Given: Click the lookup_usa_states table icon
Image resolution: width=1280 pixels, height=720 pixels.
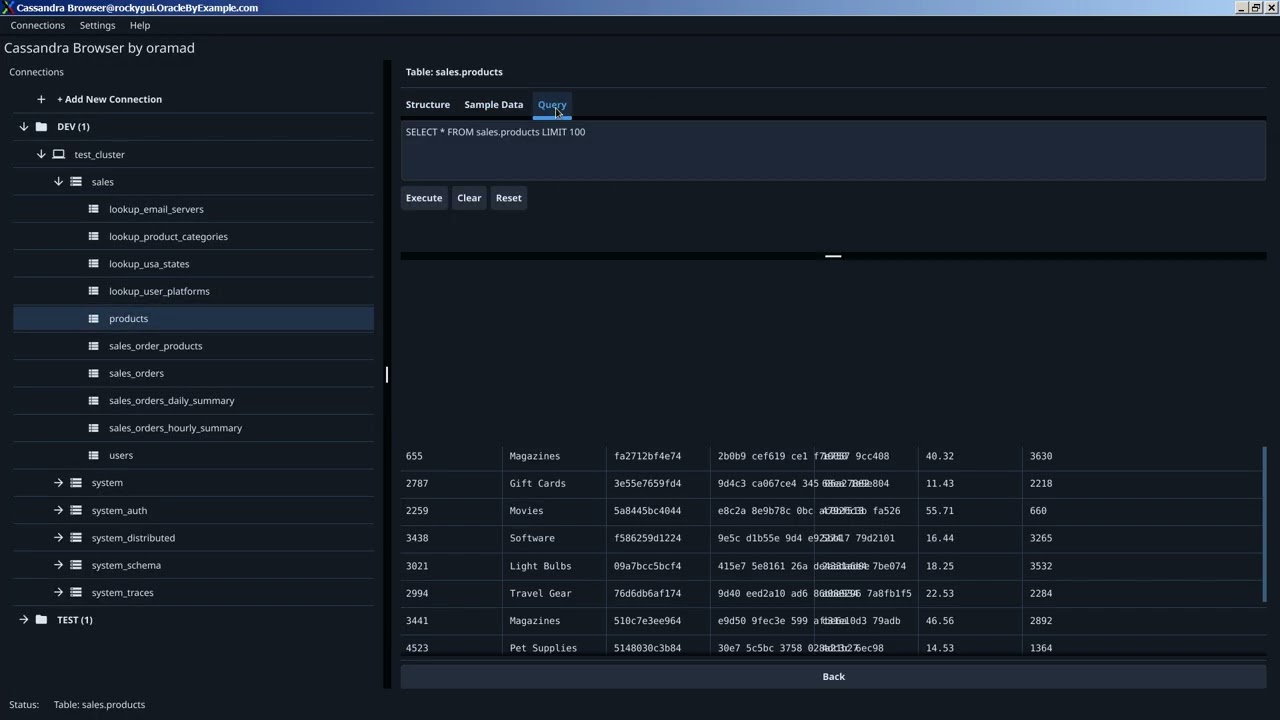Looking at the screenshot, I should coord(94,264).
